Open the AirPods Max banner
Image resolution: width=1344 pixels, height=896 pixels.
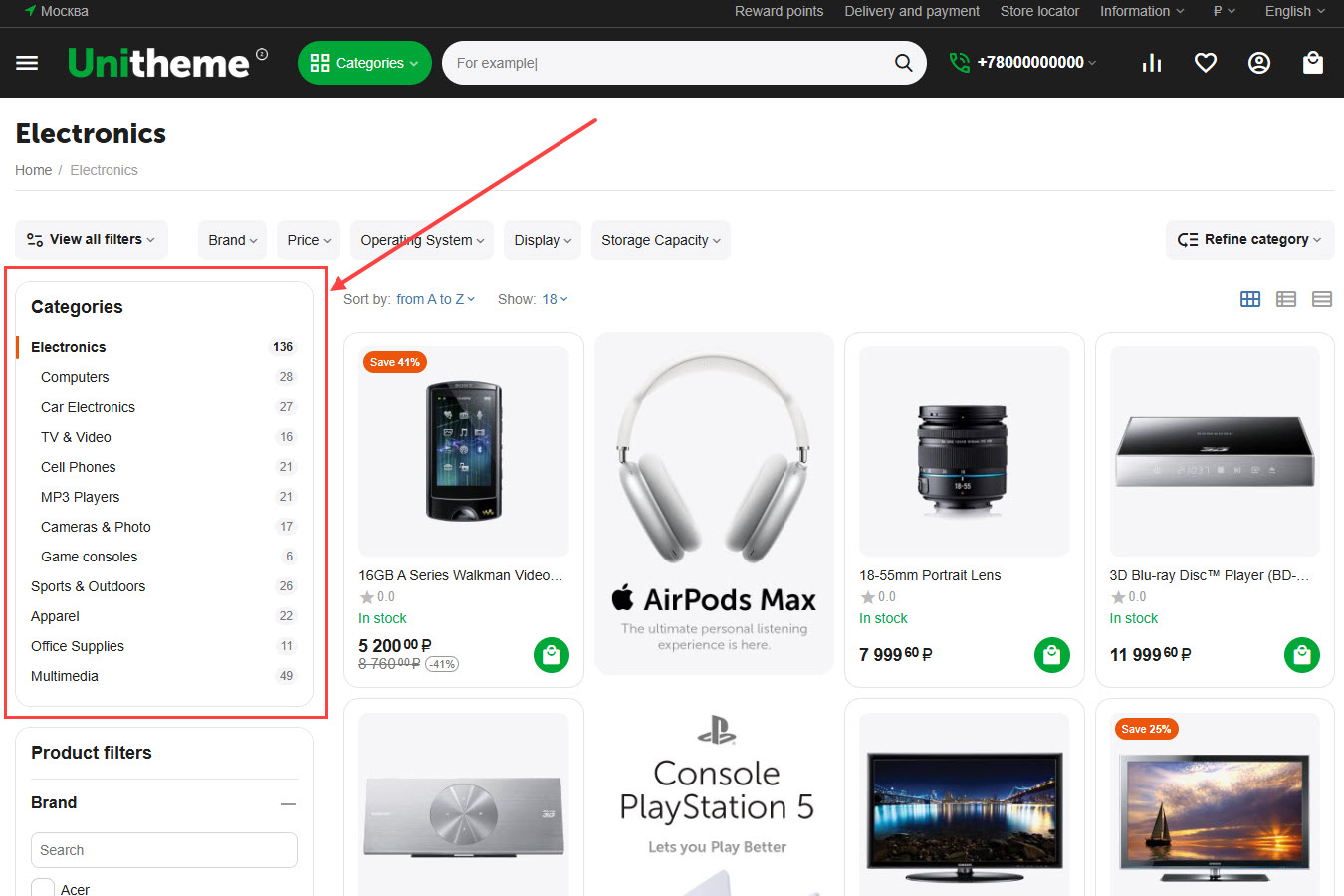coord(714,504)
